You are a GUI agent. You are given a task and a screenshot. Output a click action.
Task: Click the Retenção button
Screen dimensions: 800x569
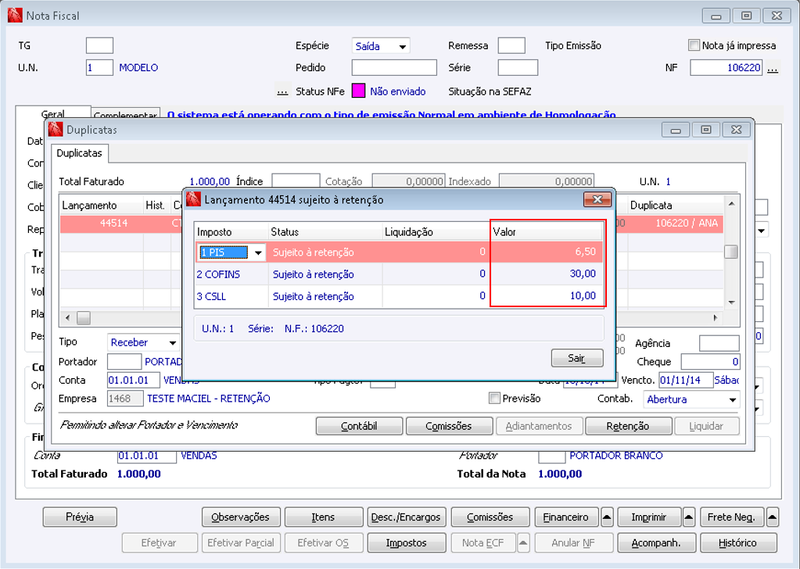coord(628,426)
